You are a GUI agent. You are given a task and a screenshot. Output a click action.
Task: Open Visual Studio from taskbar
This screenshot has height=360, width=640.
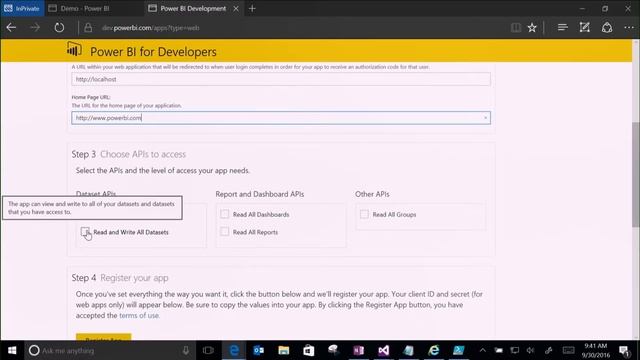383,350
